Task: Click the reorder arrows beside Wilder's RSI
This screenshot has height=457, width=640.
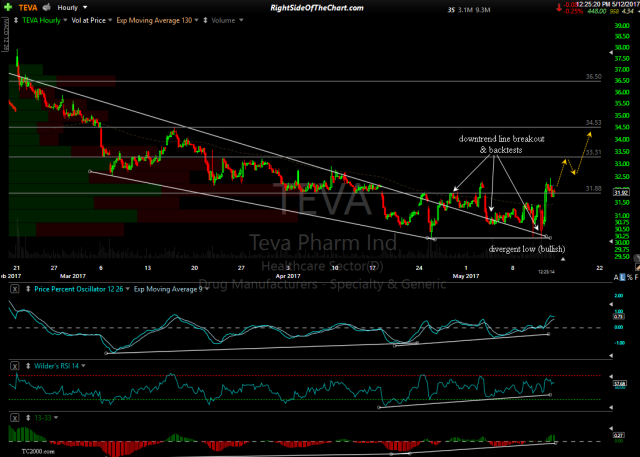Action: pos(28,366)
